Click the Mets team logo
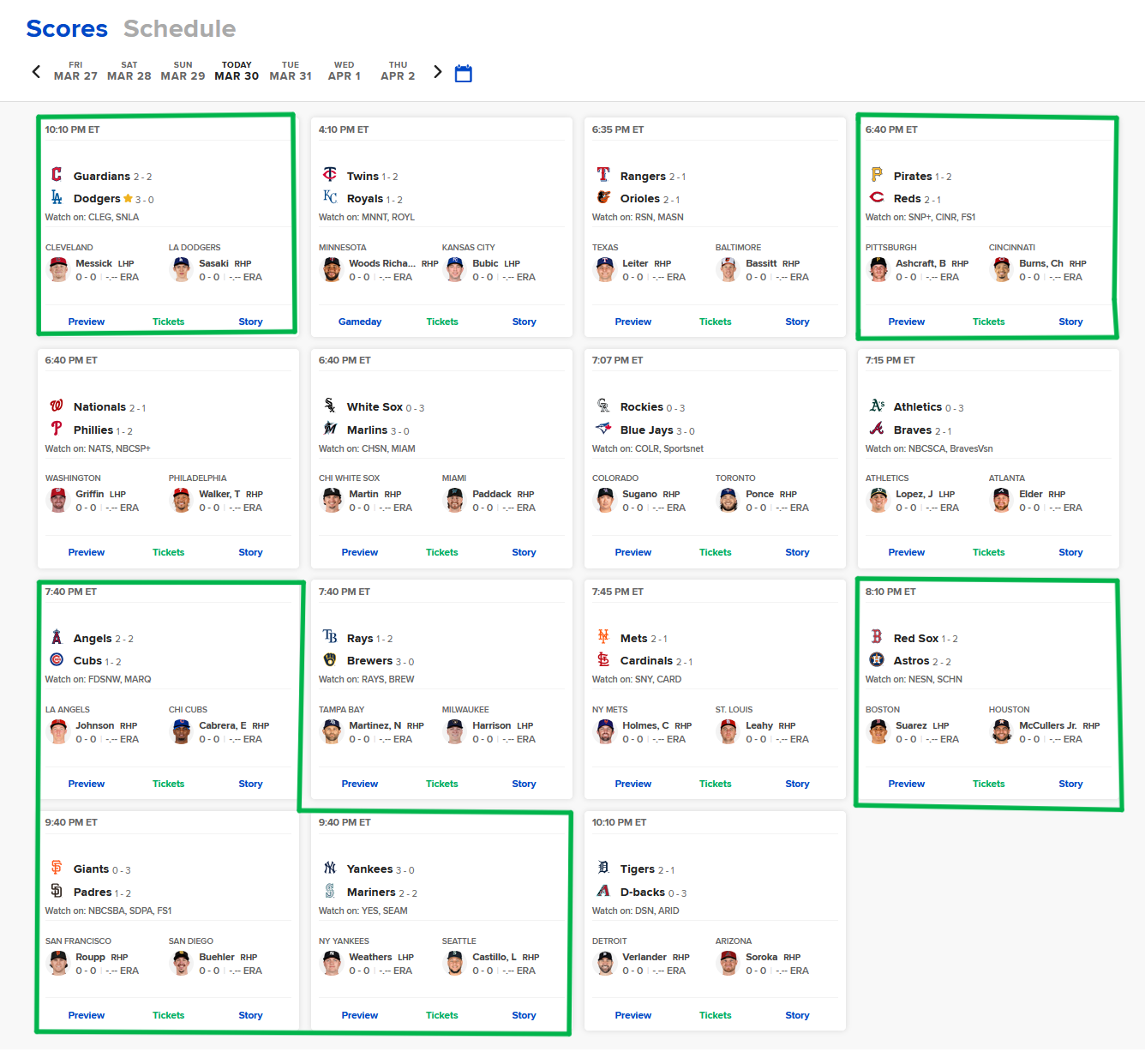This screenshot has width=1145, height=1064. 603,637
